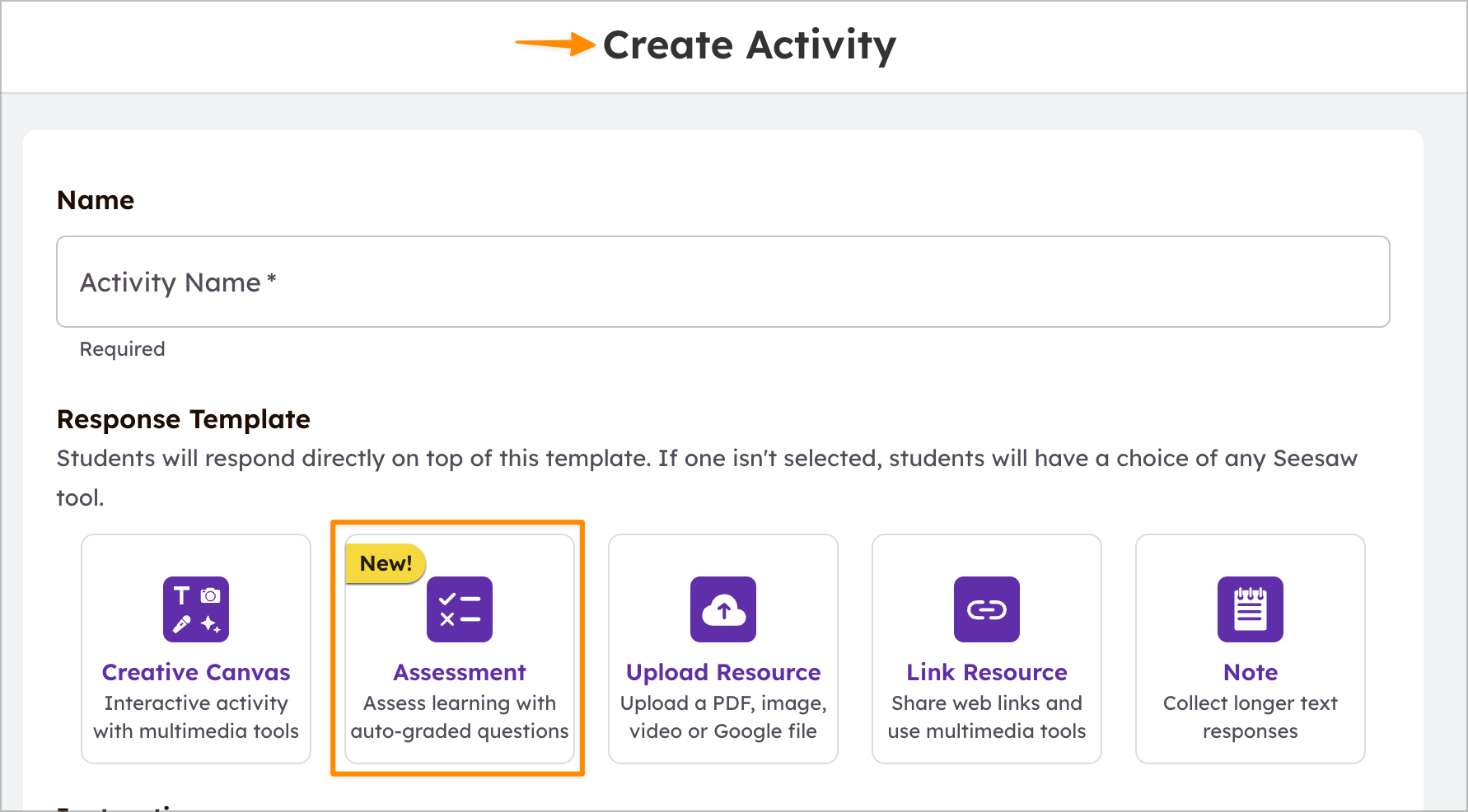
Task: Click the Assessment label text
Action: [459, 672]
